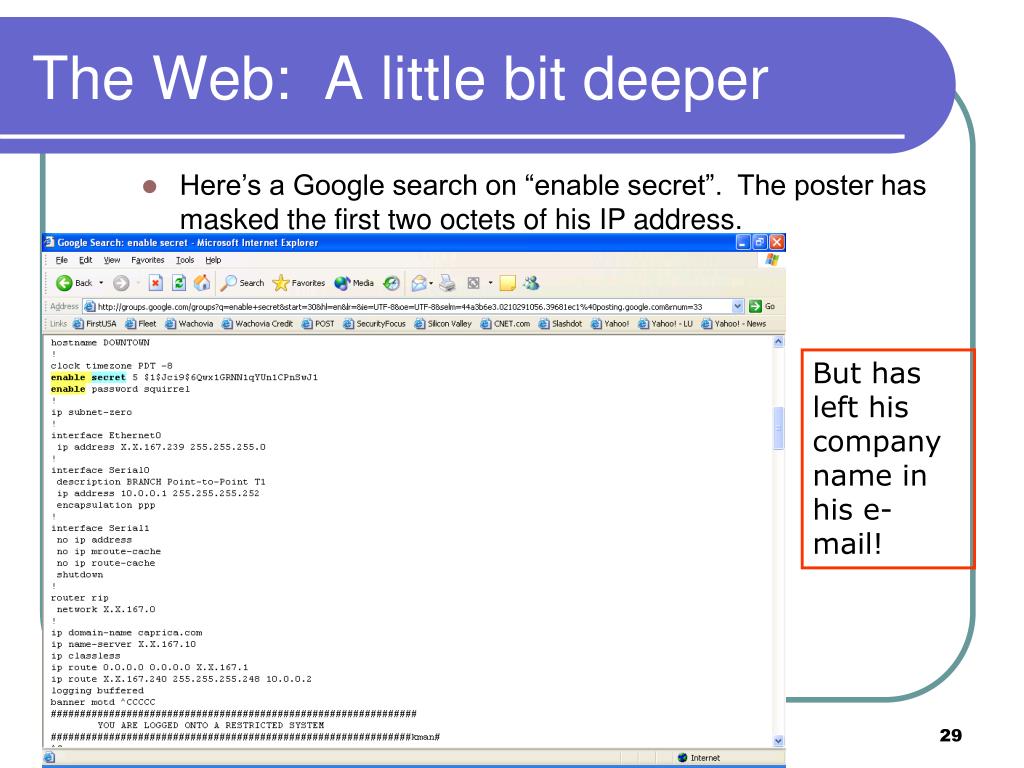Print the page with printer icon
Image resolution: width=1024 pixels, height=768 pixels.
[447, 283]
